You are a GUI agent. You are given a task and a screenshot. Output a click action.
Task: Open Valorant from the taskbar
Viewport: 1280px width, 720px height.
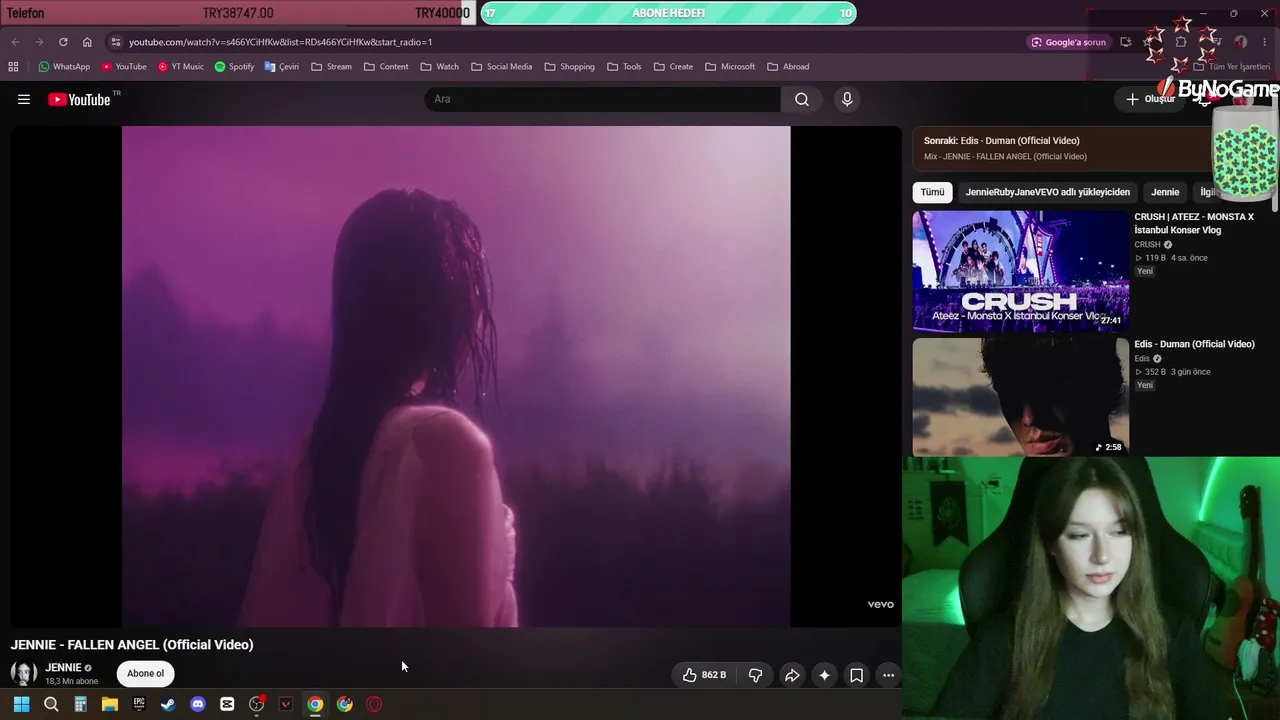[x=286, y=704]
